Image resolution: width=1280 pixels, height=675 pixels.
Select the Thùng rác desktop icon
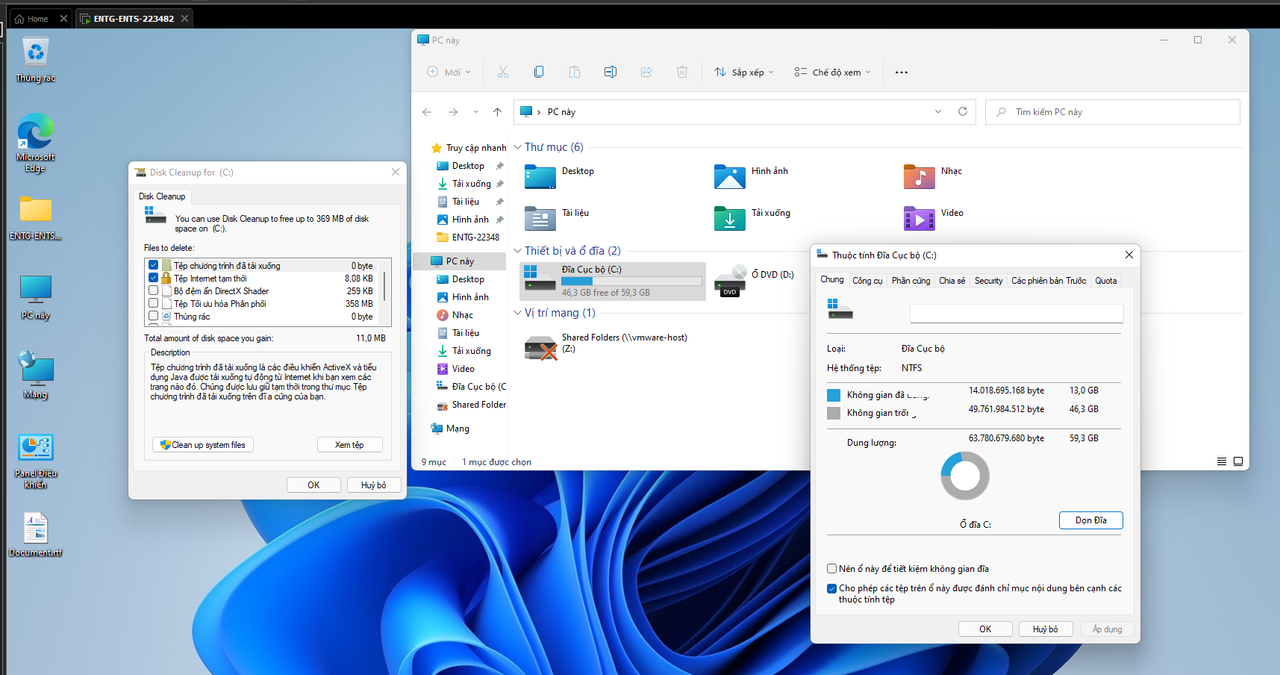35,60
